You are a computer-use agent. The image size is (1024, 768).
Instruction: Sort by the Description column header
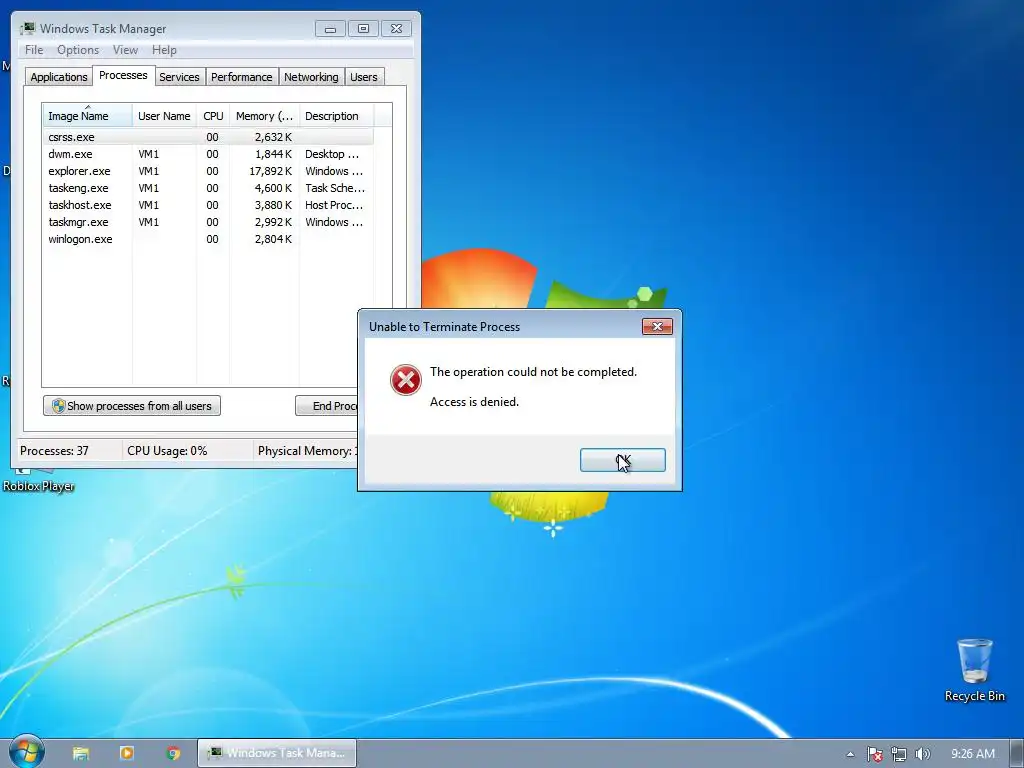336,116
